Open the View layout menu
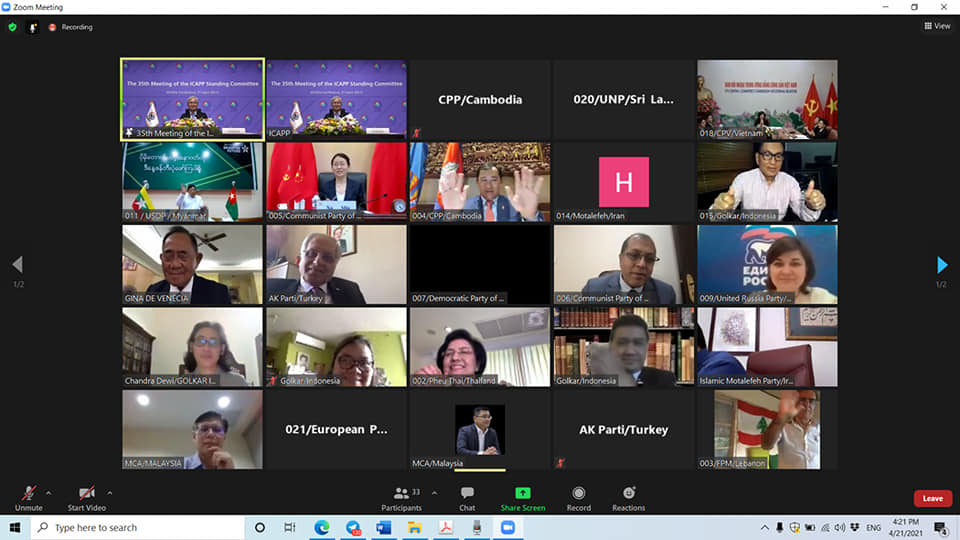Image resolution: width=960 pixels, height=540 pixels. click(937, 26)
